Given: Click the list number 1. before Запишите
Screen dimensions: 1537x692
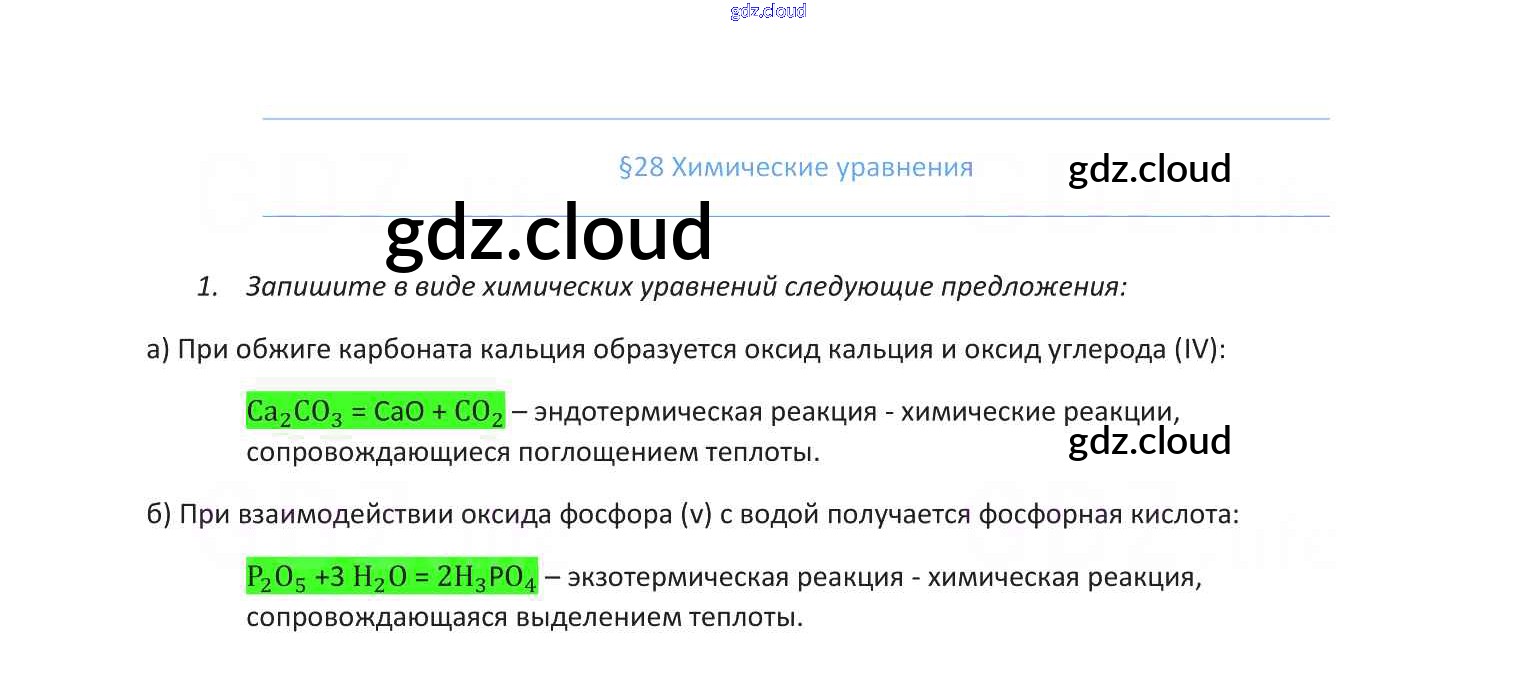Looking at the screenshot, I should 207,287.
